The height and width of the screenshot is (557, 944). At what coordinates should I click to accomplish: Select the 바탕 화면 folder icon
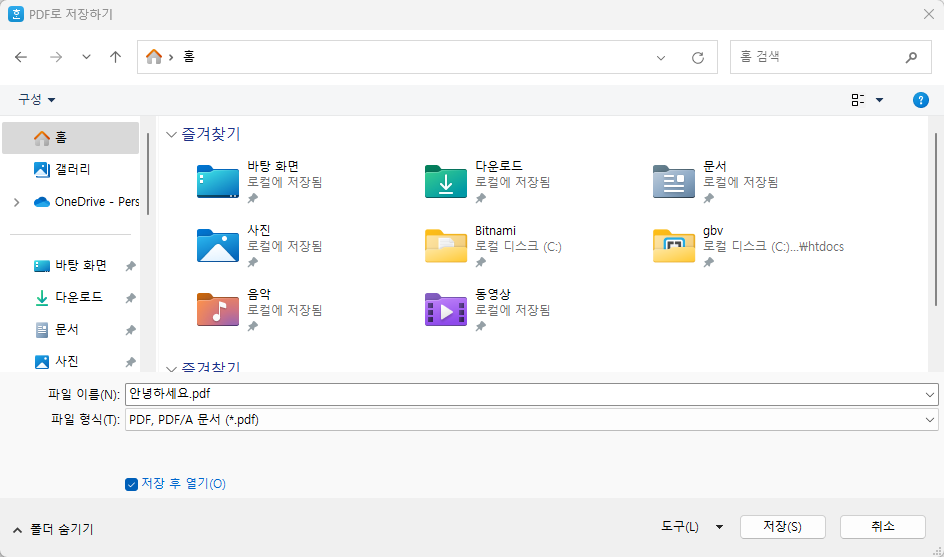(x=217, y=181)
